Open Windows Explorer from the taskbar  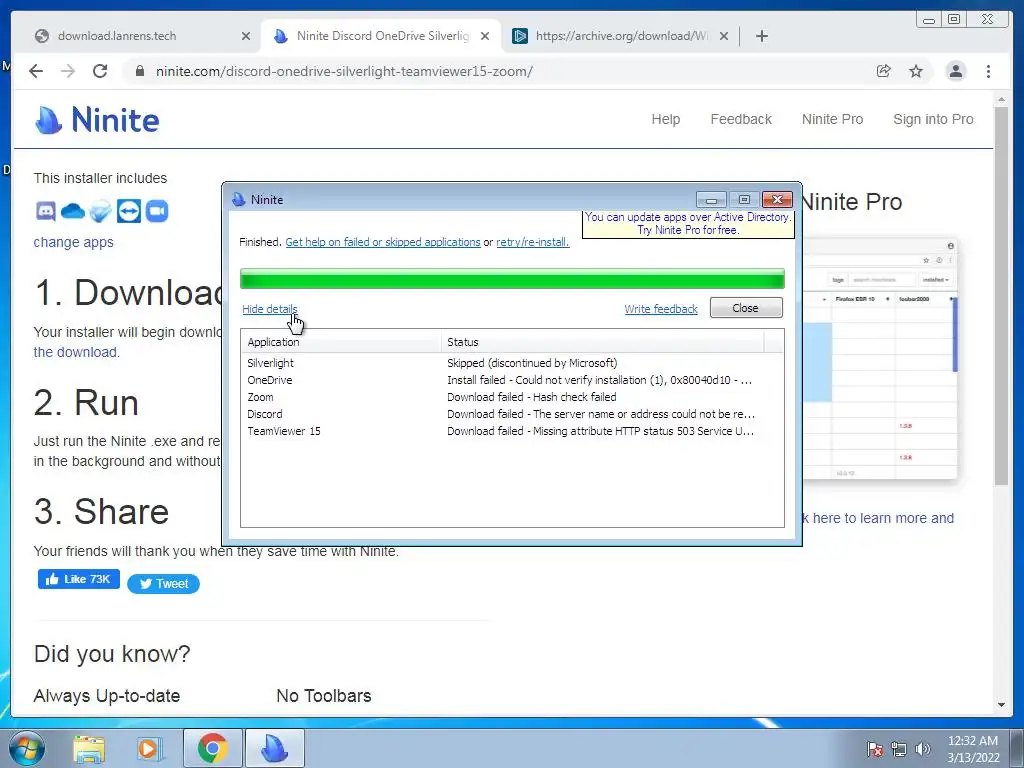point(89,748)
